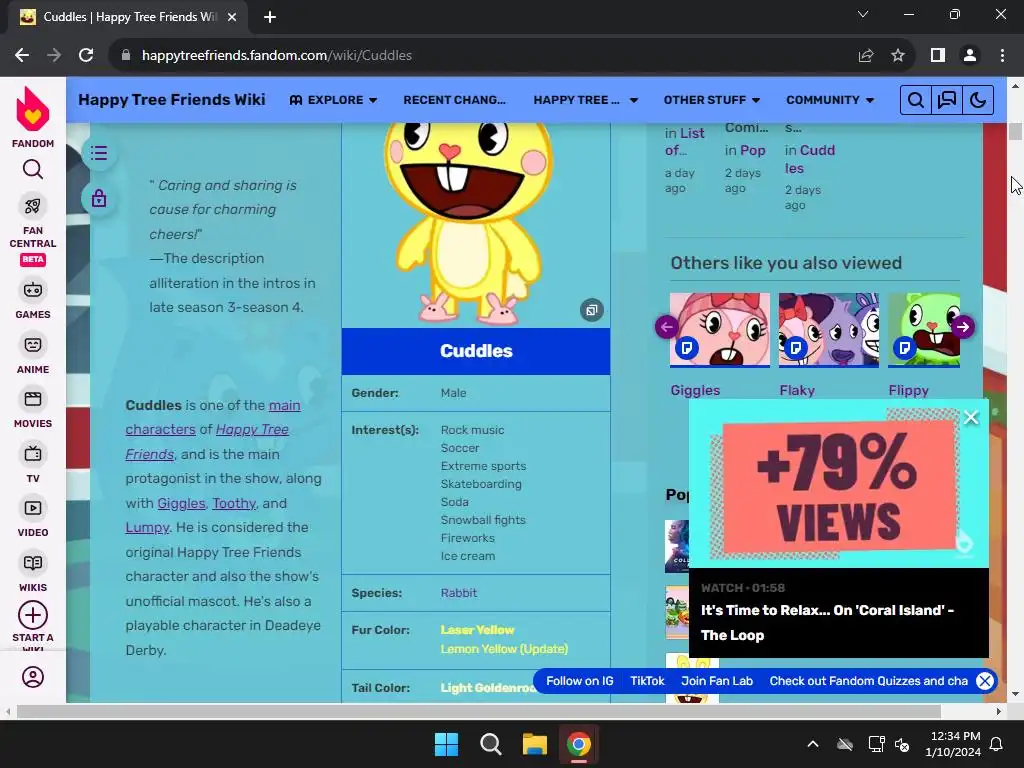Screen dimensions: 1024x768
Task: Open Windows notification bell
Action: [997, 744]
